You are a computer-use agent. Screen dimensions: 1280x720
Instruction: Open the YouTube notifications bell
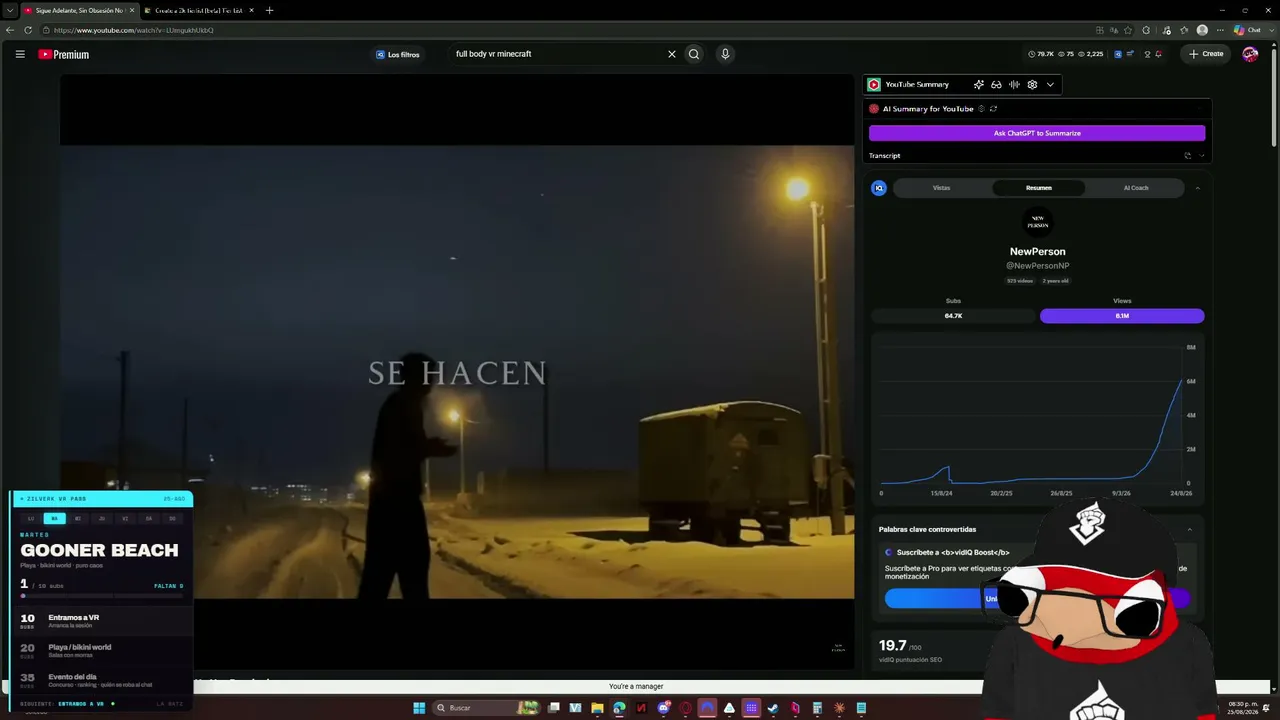[x=1158, y=54]
